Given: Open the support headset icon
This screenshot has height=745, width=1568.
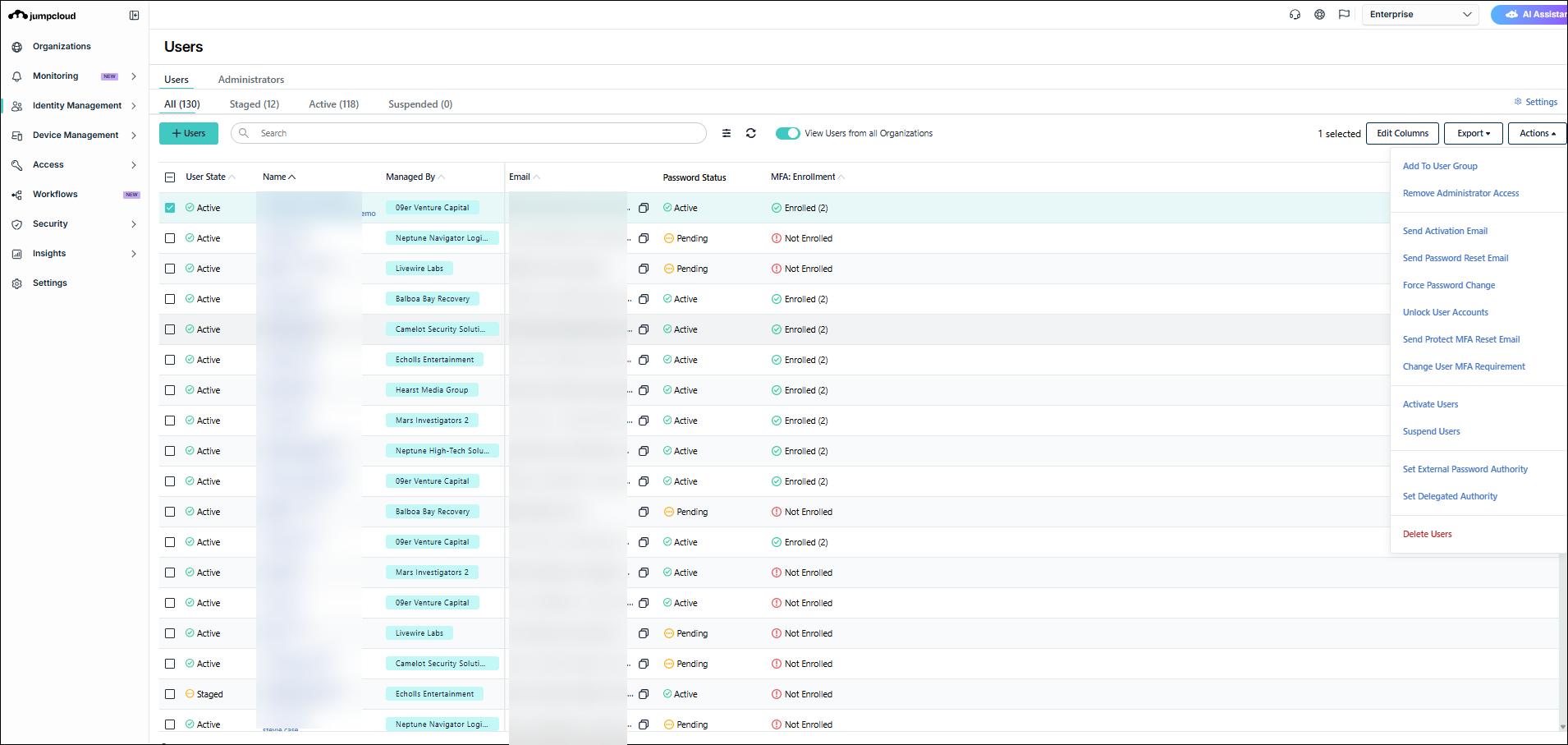Looking at the screenshot, I should tap(1295, 15).
